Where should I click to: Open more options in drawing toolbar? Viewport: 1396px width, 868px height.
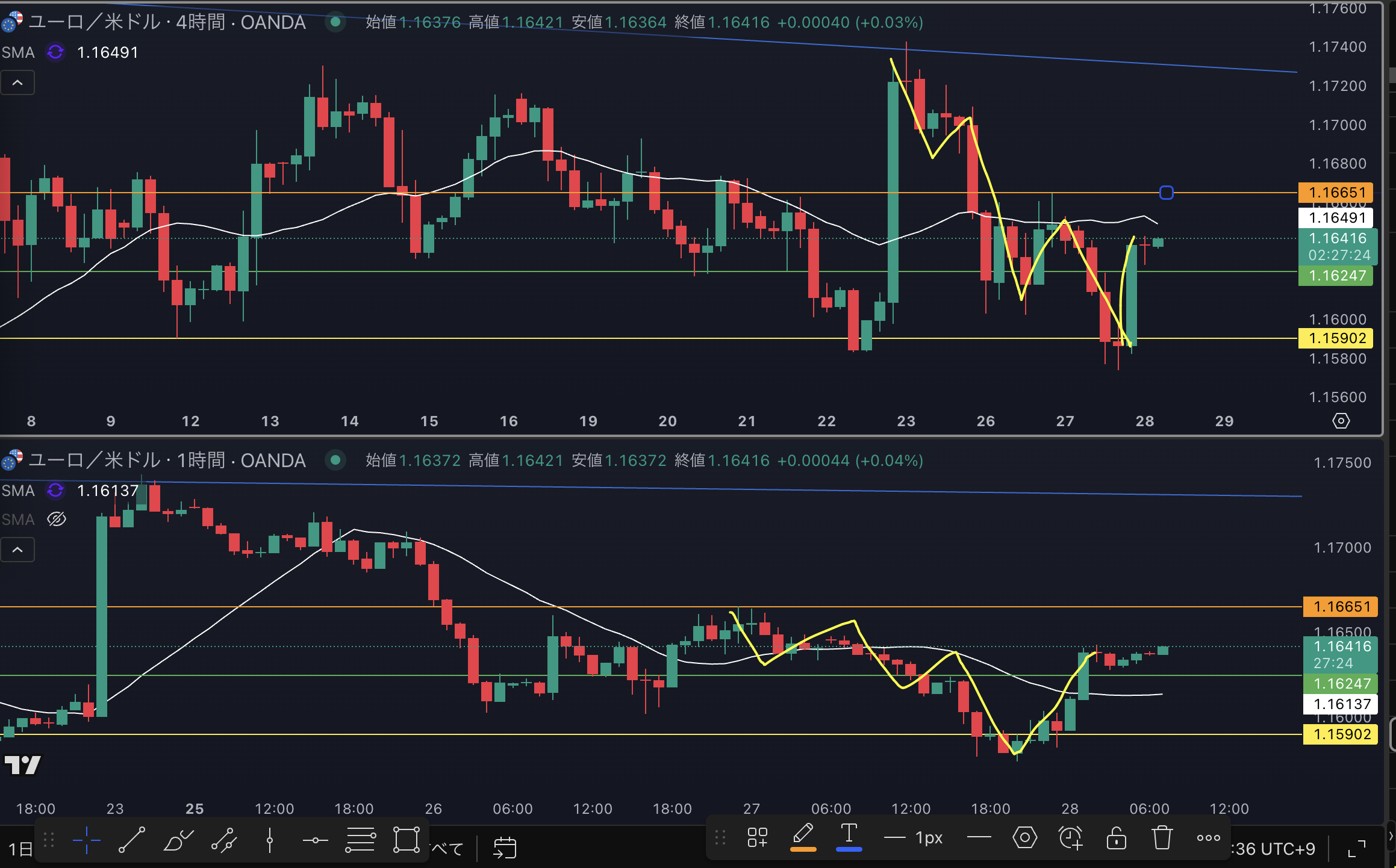(1208, 837)
